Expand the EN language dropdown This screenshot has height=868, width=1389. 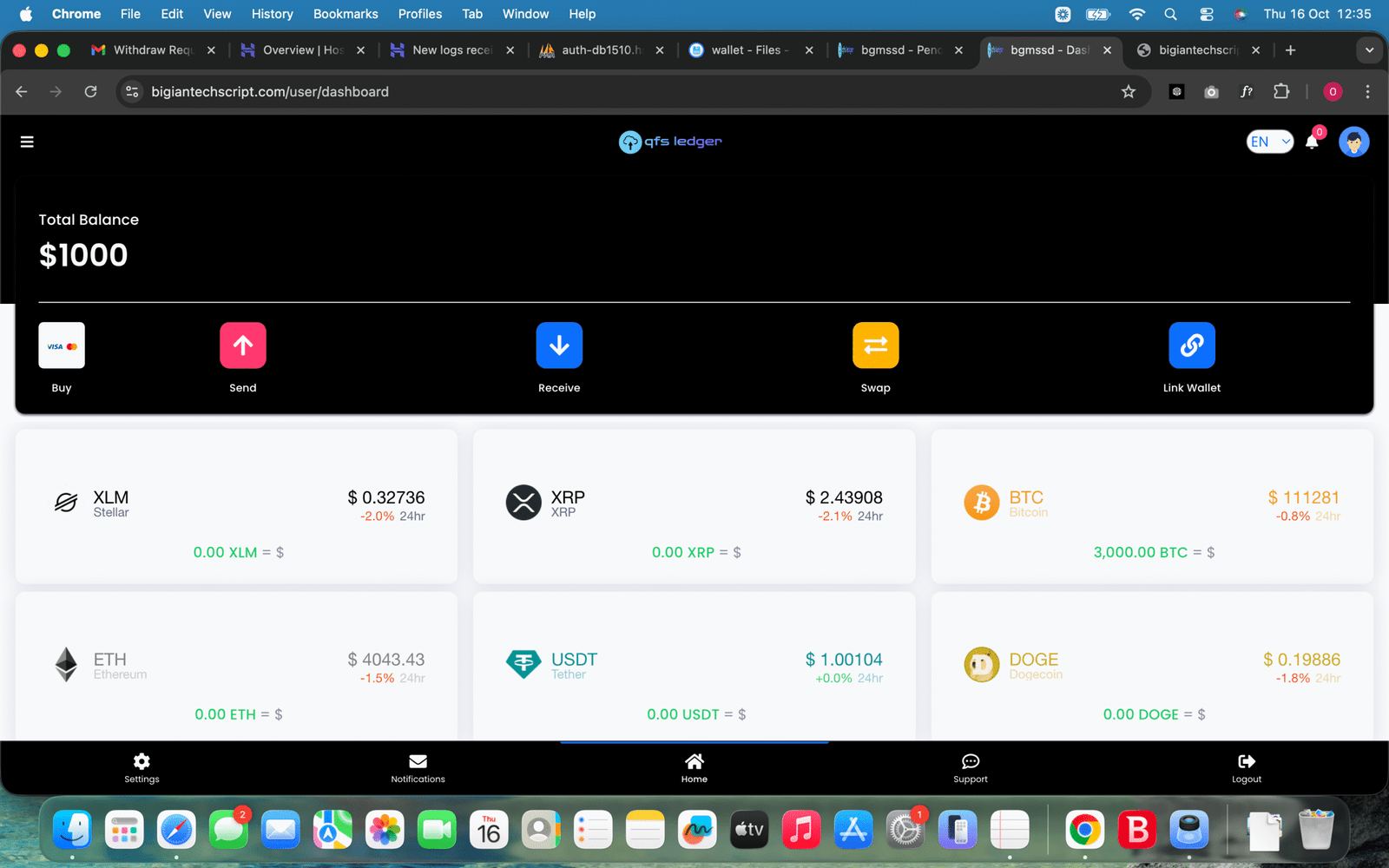click(1269, 141)
